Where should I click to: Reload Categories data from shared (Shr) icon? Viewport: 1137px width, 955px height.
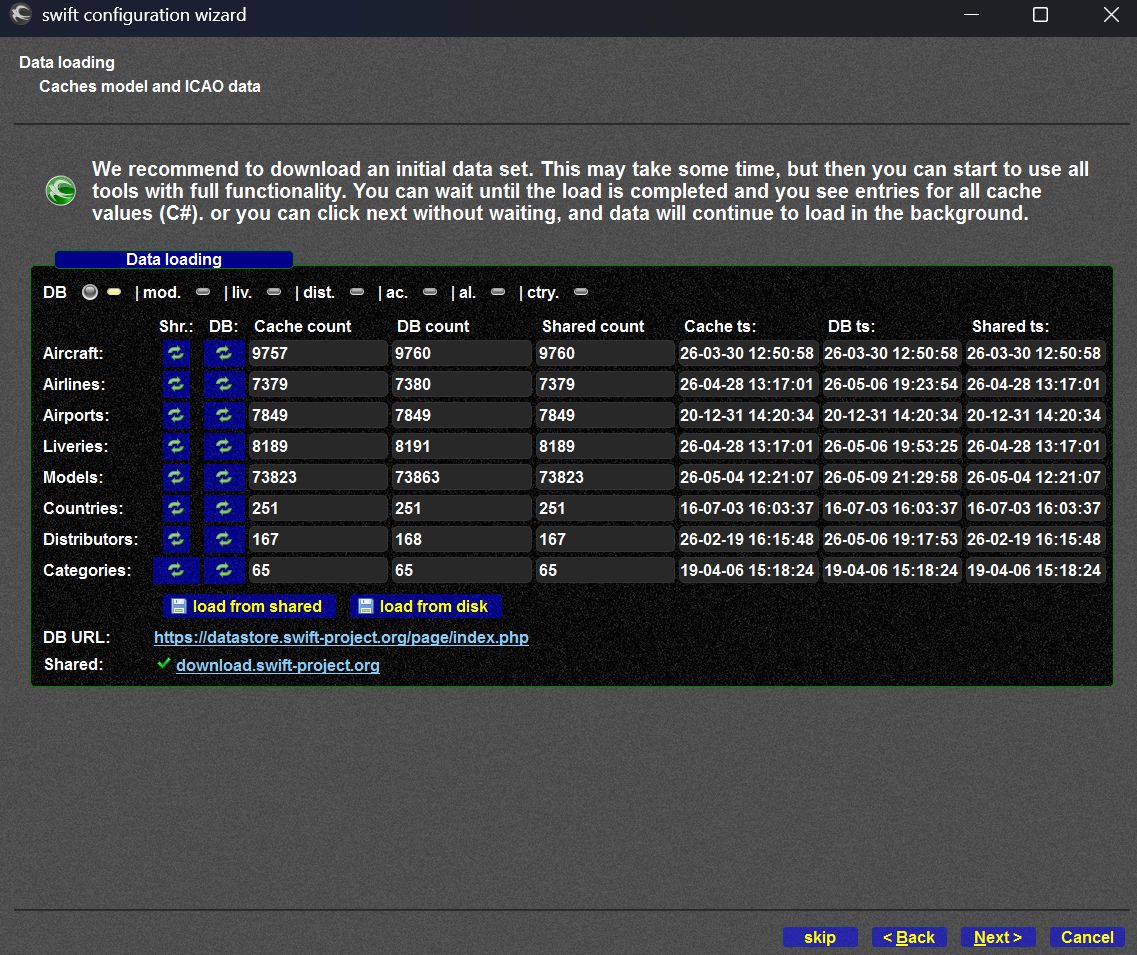click(x=176, y=571)
